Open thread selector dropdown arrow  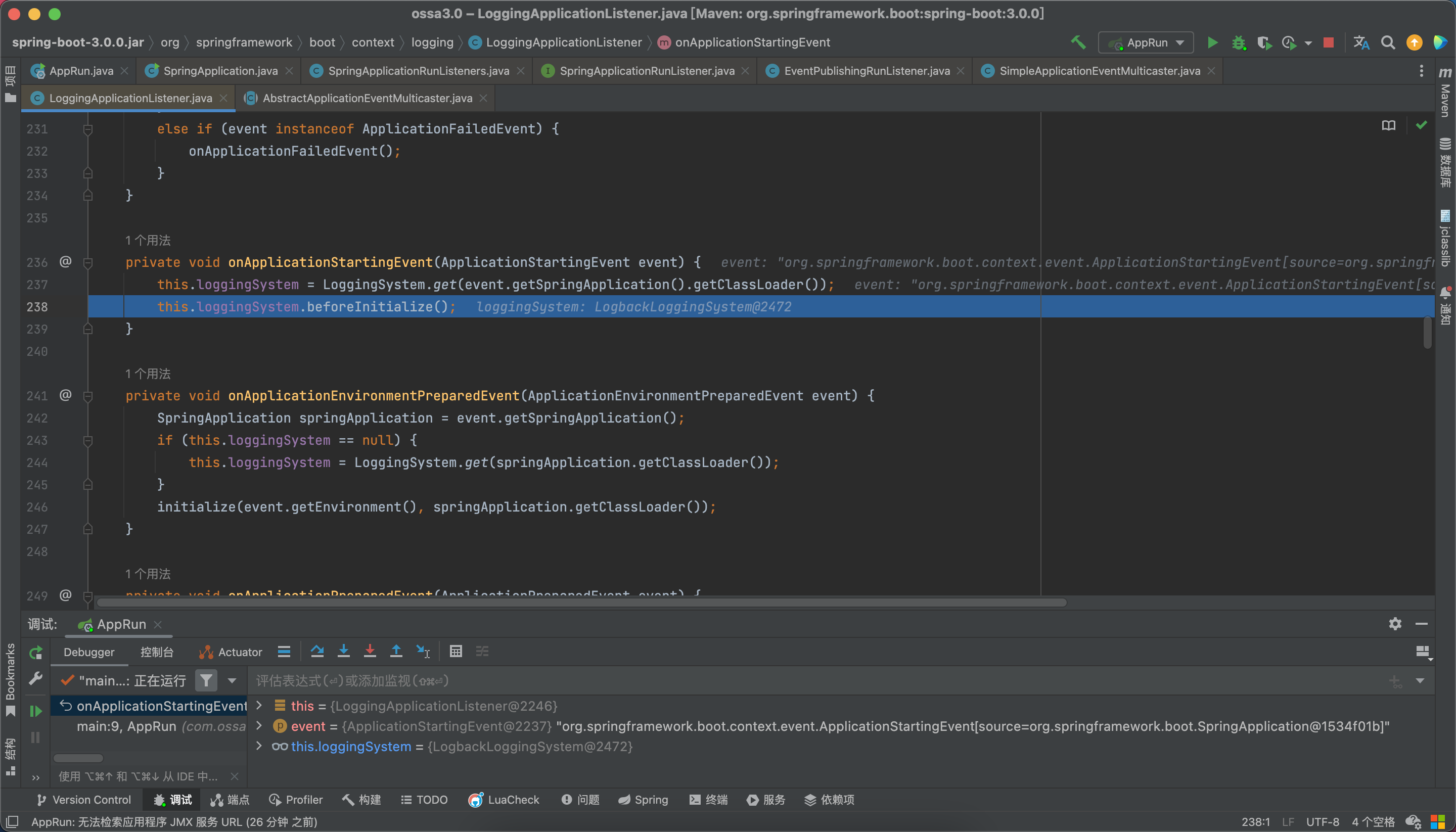click(232, 680)
